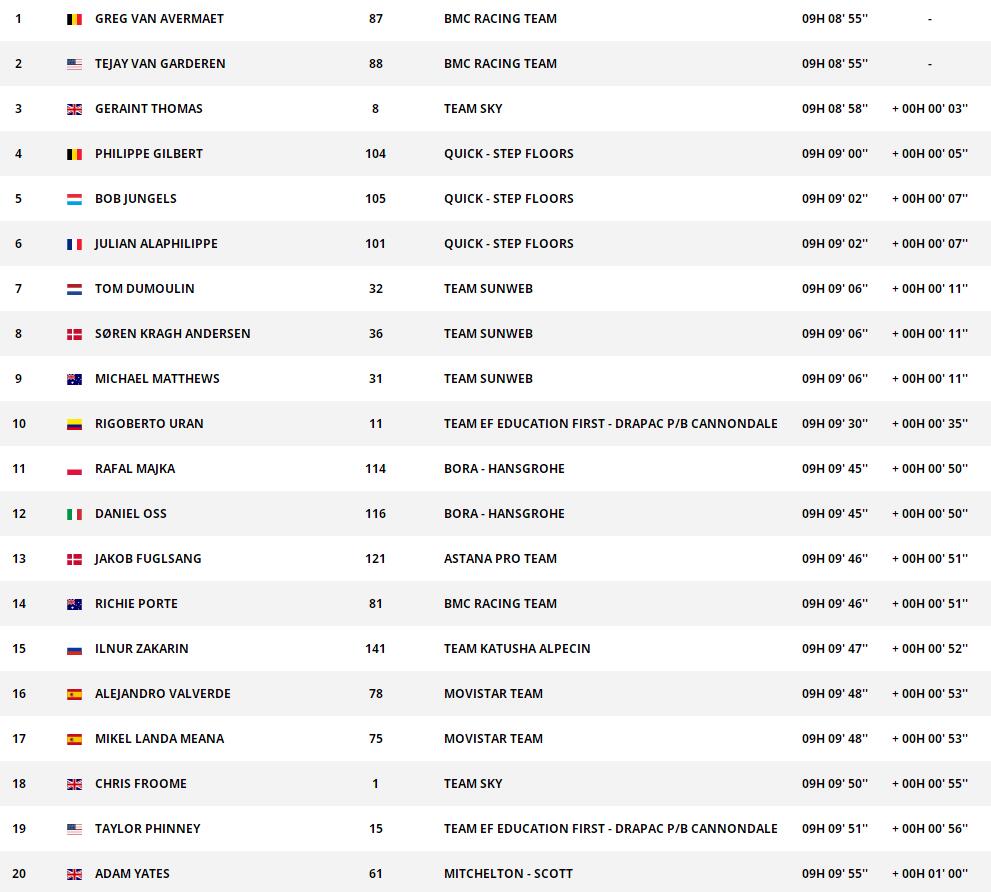Click bib number 121 of Jakob Fuglsang
The image size is (991, 892).
(x=376, y=559)
